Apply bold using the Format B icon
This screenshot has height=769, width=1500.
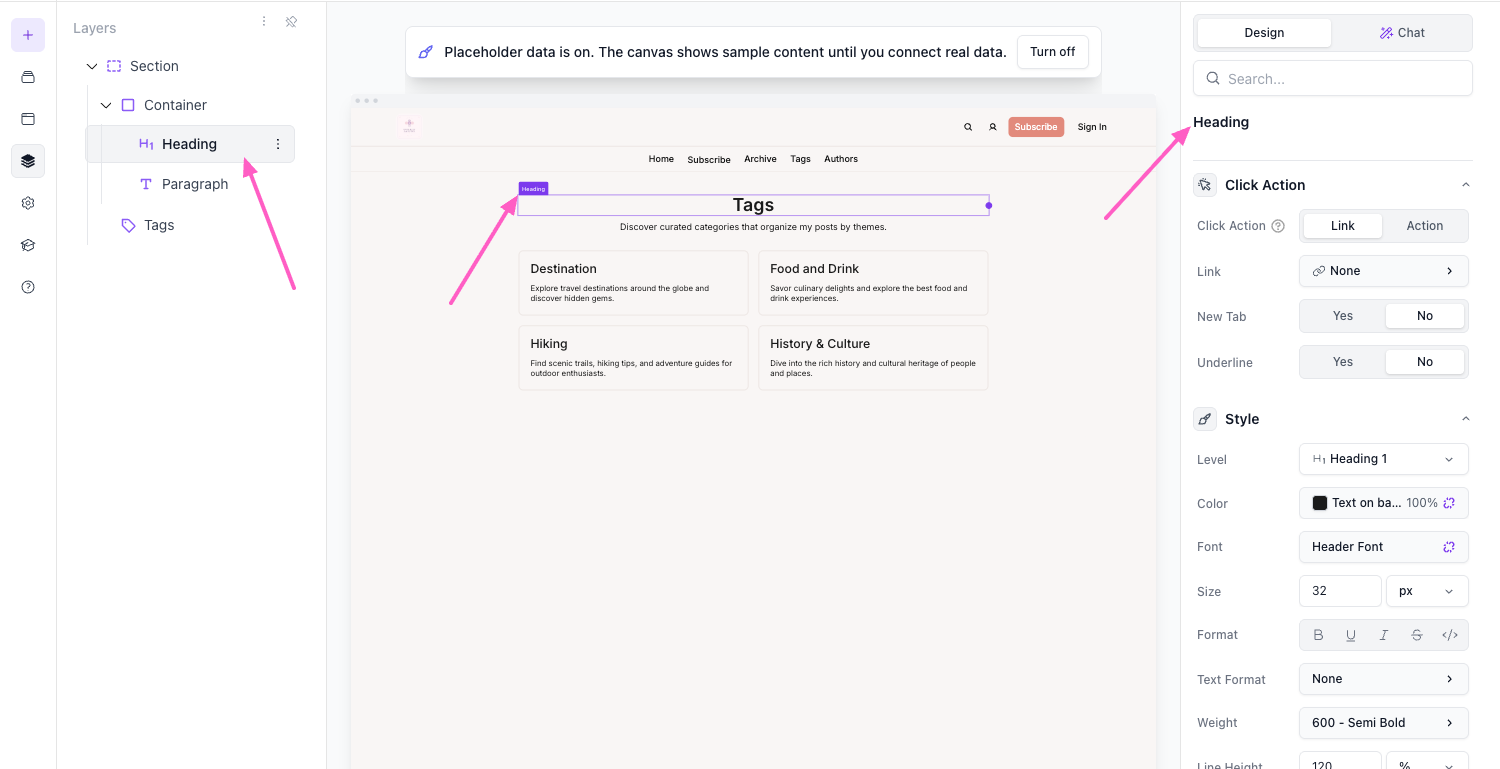tap(1318, 635)
